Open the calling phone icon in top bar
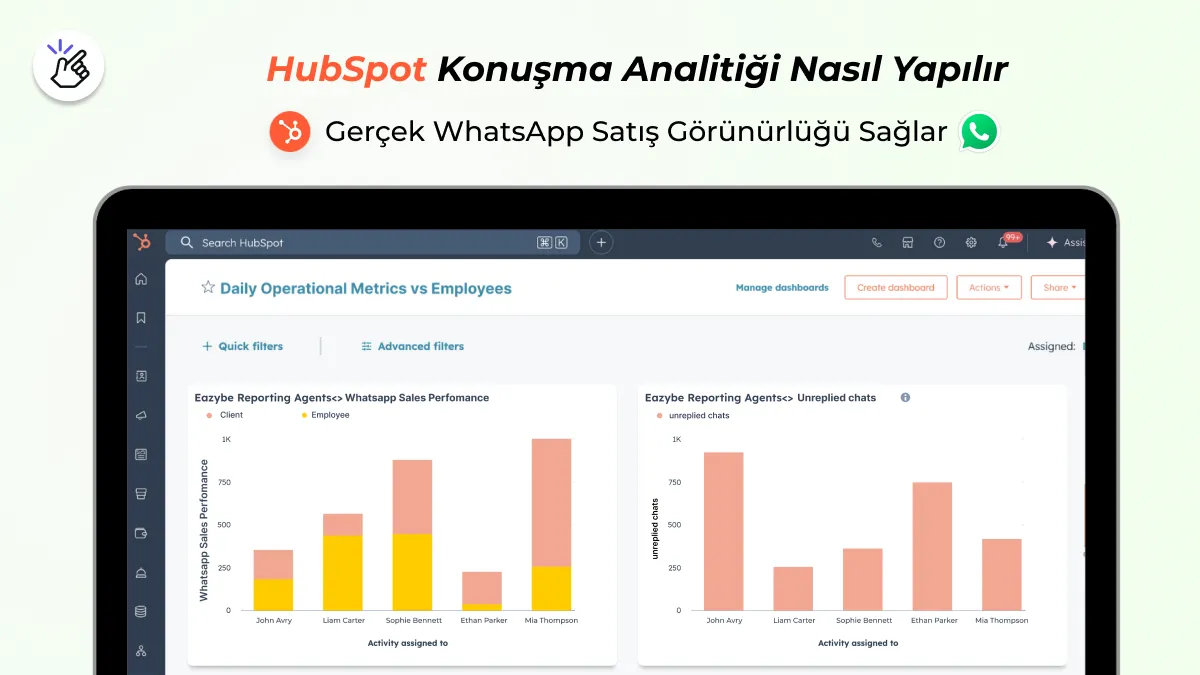The height and width of the screenshot is (675, 1200). click(877, 242)
